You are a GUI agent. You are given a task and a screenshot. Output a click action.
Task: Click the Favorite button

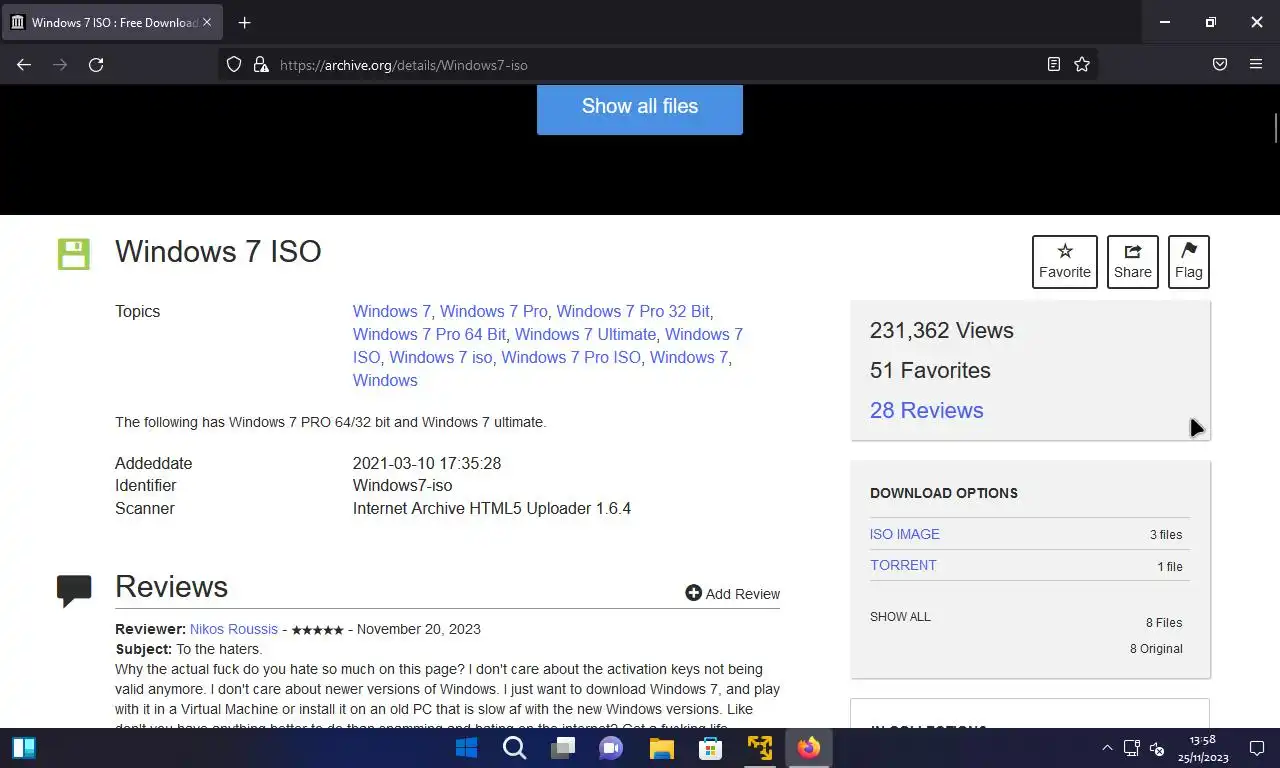(1065, 262)
